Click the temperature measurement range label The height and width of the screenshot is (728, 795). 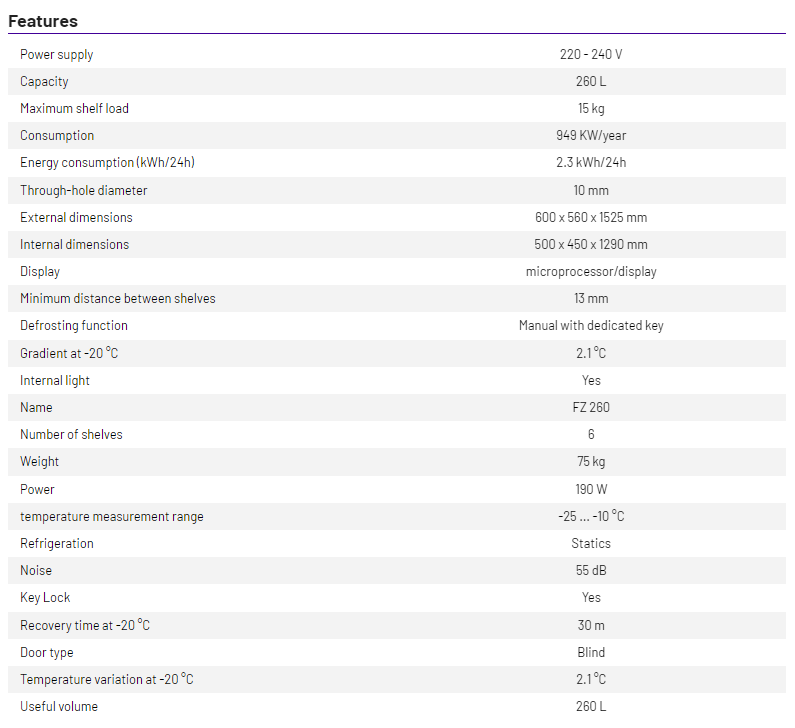[x=112, y=516]
